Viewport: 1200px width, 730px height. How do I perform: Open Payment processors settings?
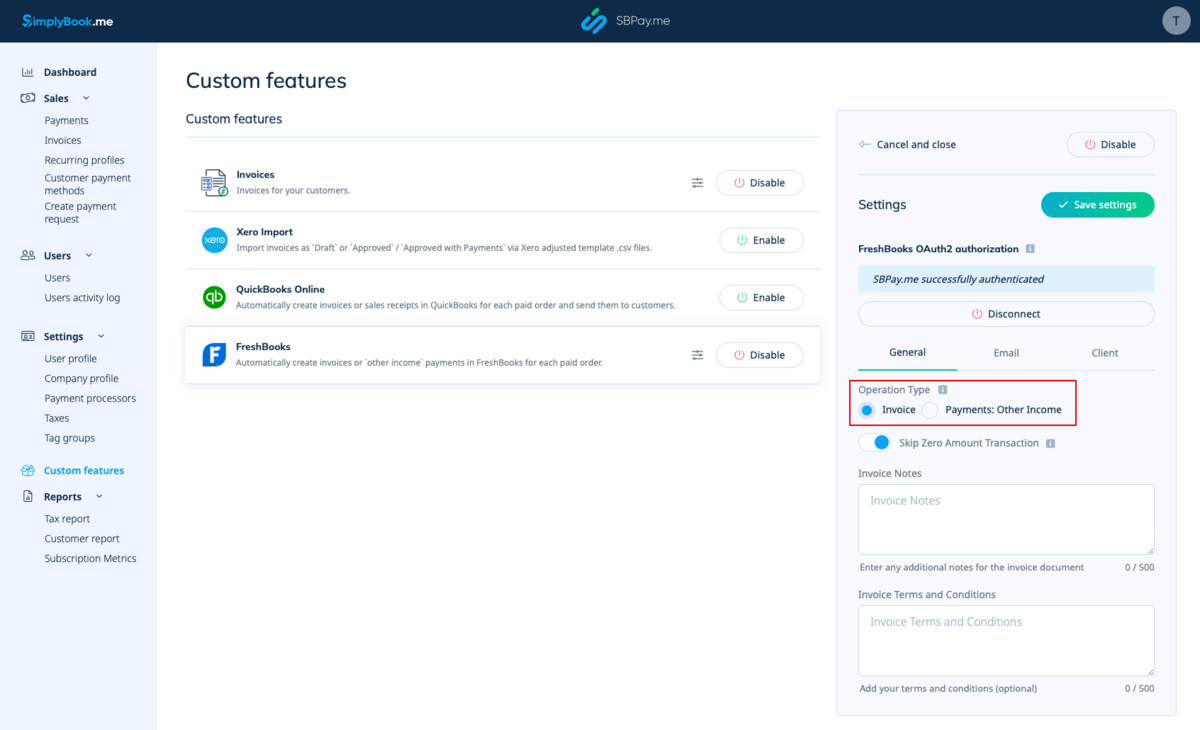(90, 399)
